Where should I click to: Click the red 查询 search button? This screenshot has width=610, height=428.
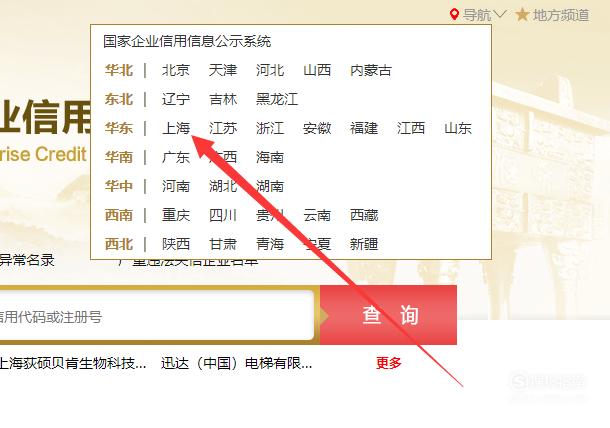(x=388, y=315)
